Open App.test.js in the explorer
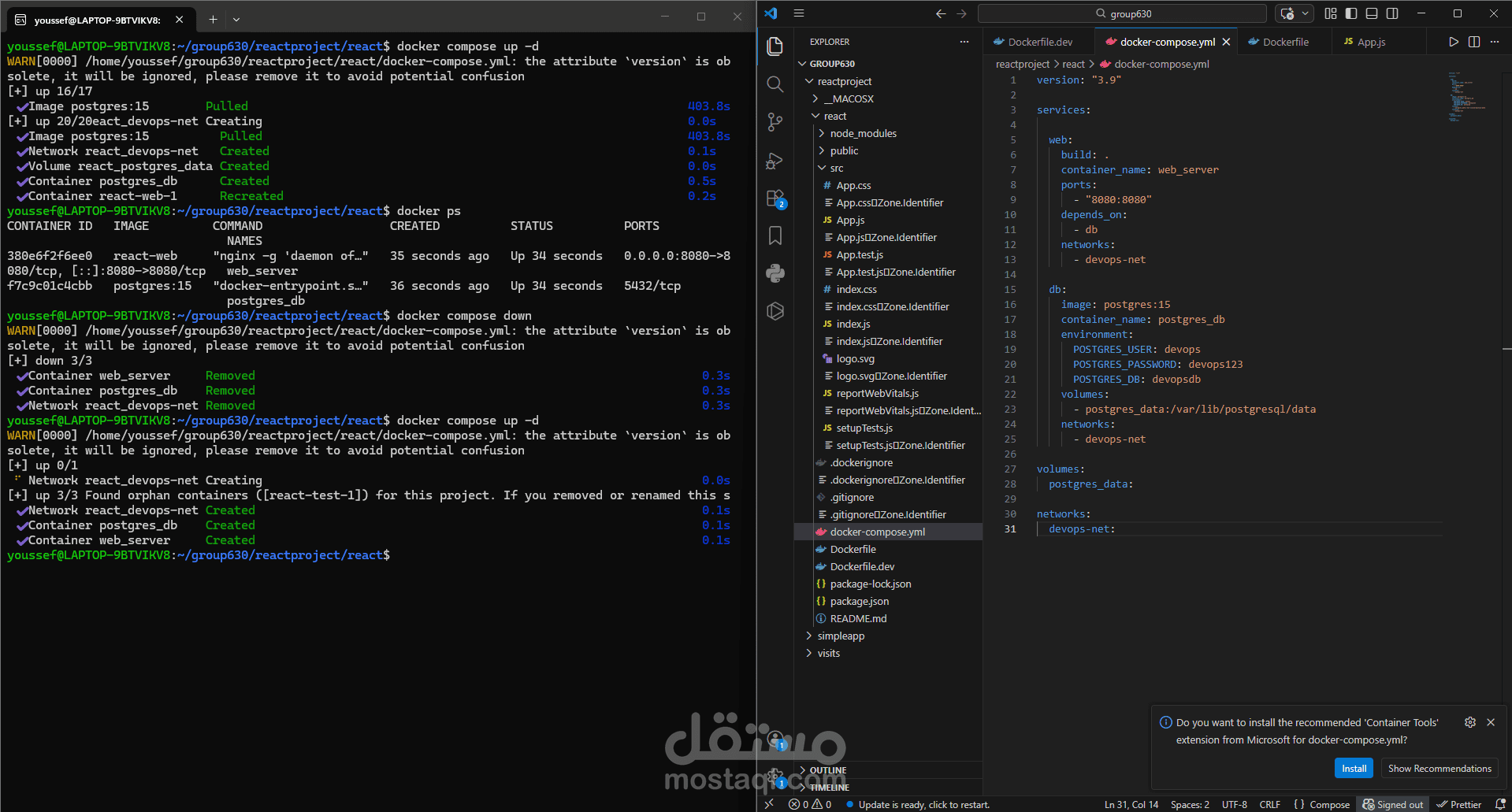This screenshot has width=1512, height=812. 859,254
